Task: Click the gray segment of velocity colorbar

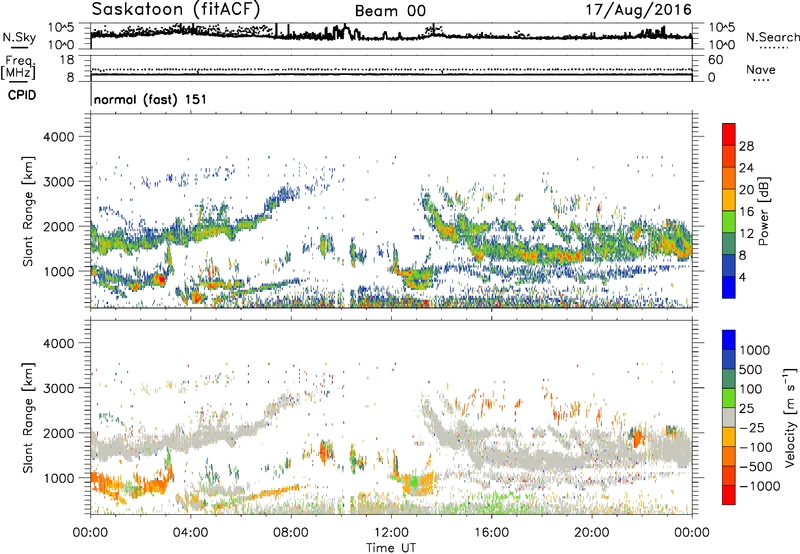Action: tap(729, 417)
